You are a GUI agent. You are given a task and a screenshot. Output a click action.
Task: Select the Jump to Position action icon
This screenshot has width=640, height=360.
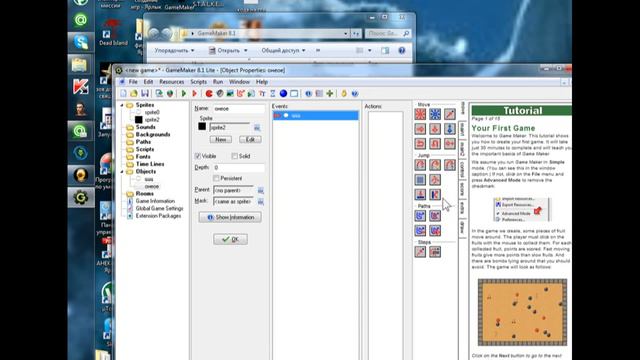pyautogui.click(x=420, y=165)
